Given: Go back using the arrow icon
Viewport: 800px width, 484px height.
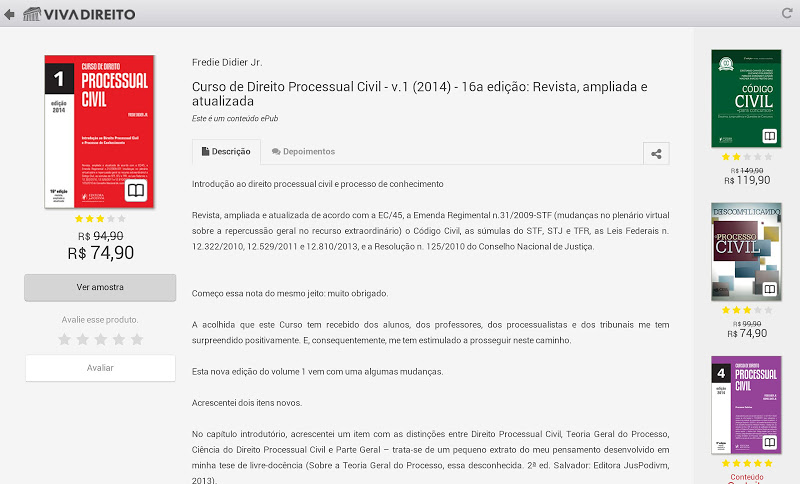Looking at the screenshot, I should pos(9,14).
